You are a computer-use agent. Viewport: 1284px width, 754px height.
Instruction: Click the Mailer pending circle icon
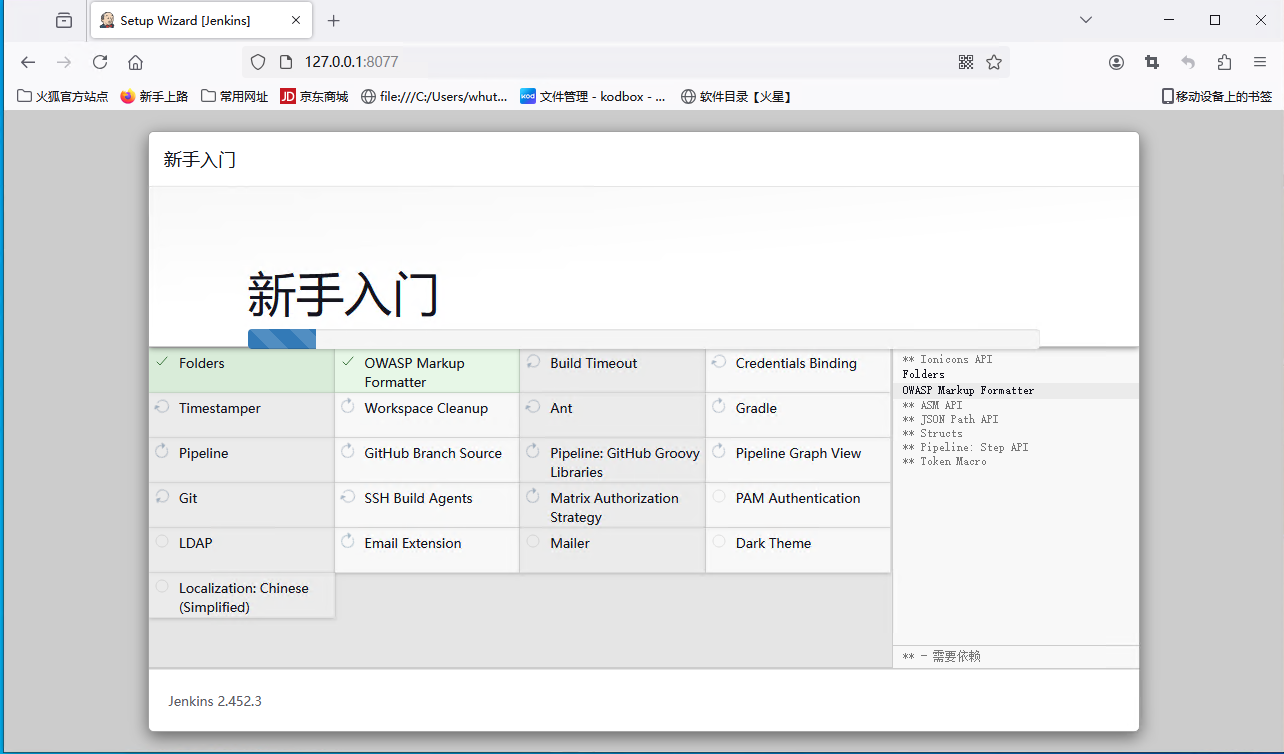pos(533,542)
